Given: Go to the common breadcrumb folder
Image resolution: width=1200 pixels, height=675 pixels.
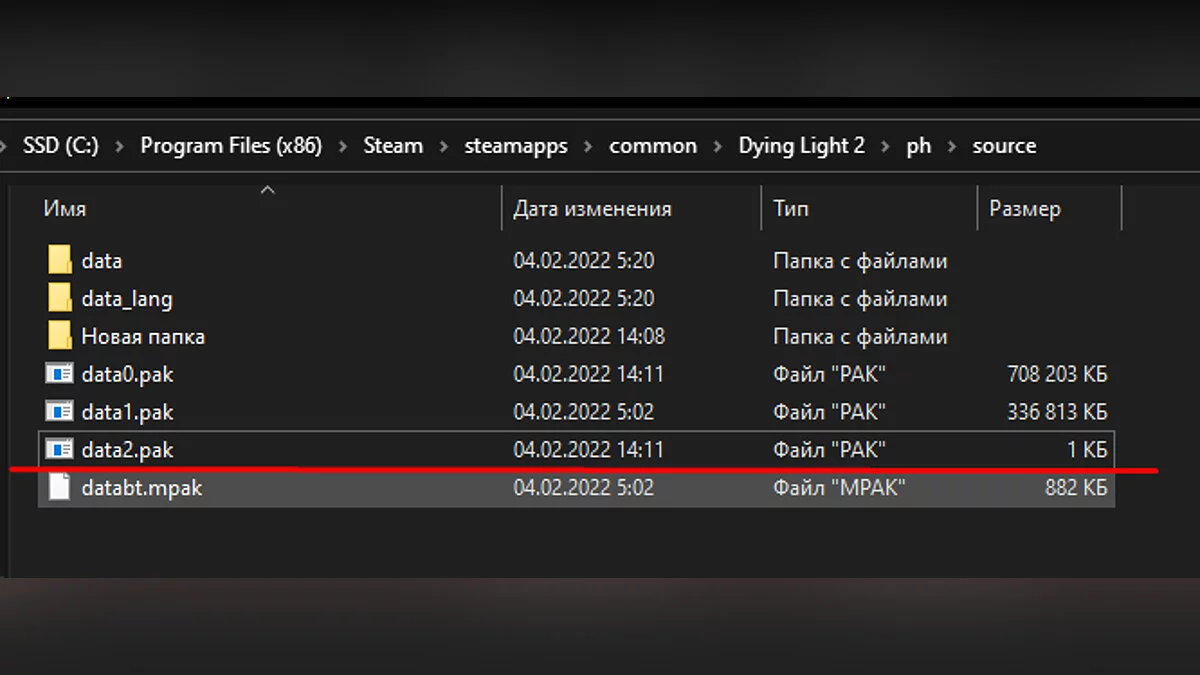Looking at the screenshot, I should (x=653, y=146).
